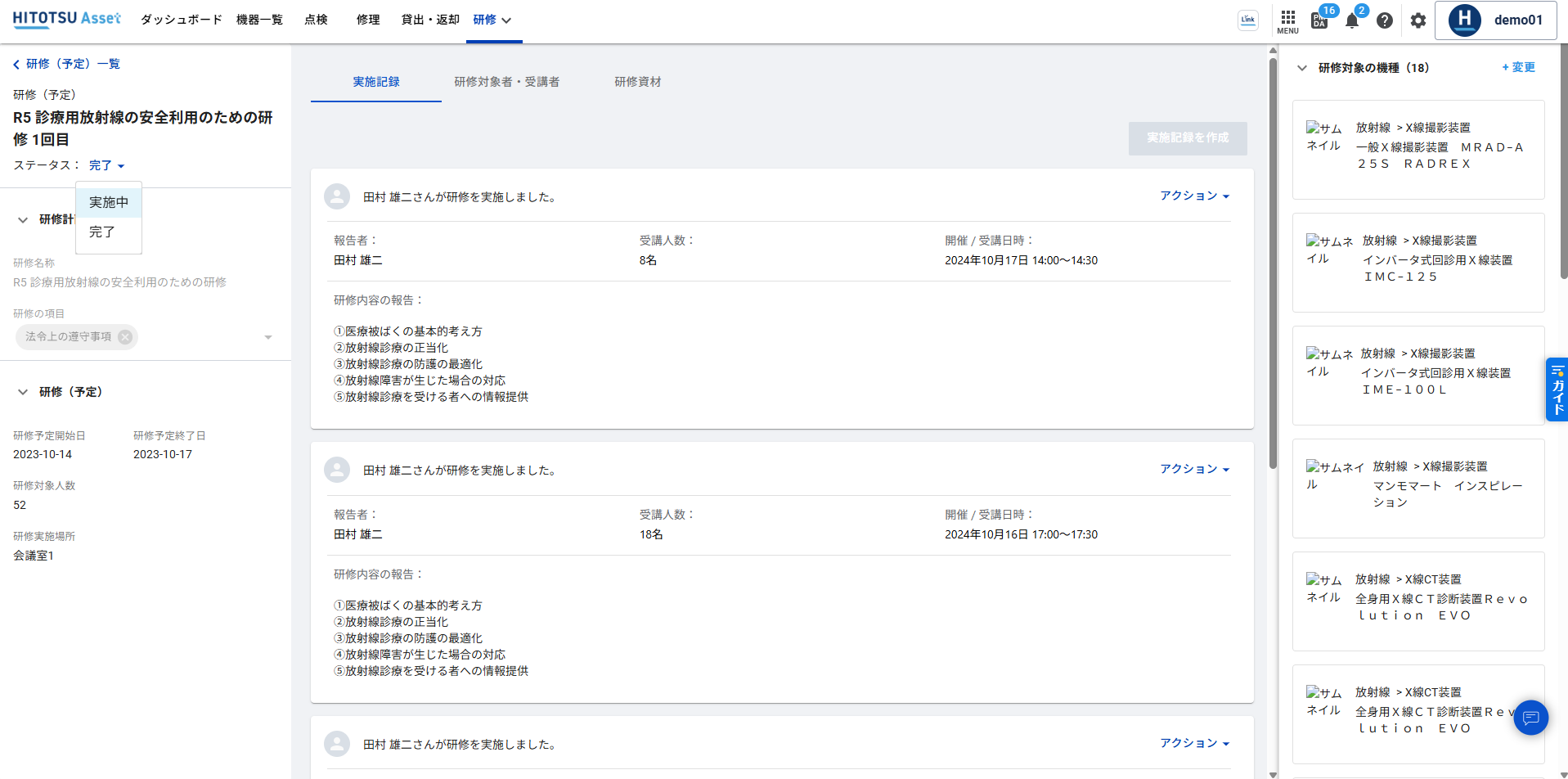The width and height of the screenshot is (1568, 779).
Task: Click thumbnail of IME-100L device
Action: coord(1329,362)
